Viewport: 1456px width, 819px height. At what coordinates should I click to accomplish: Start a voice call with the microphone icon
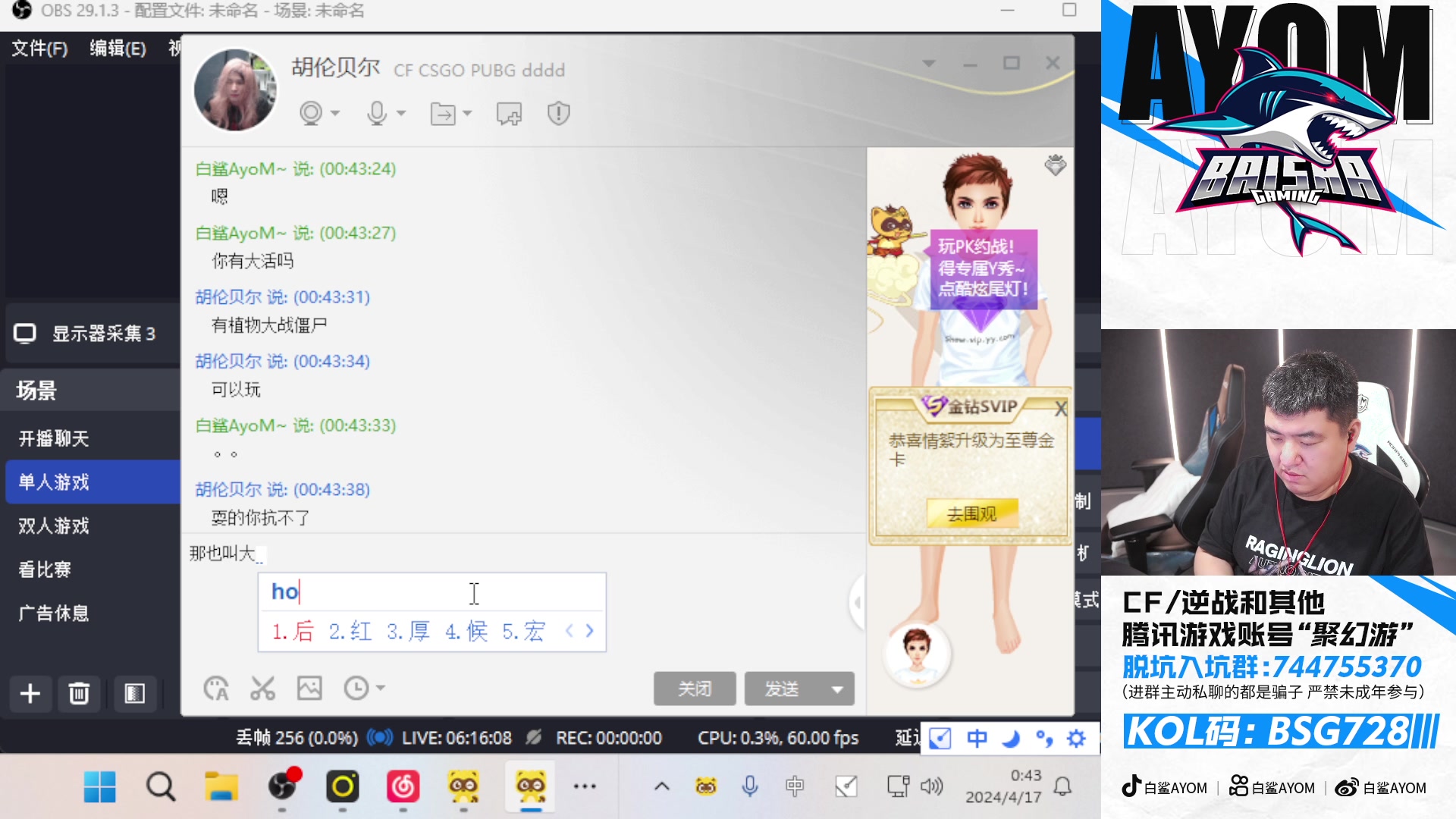coord(377,114)
